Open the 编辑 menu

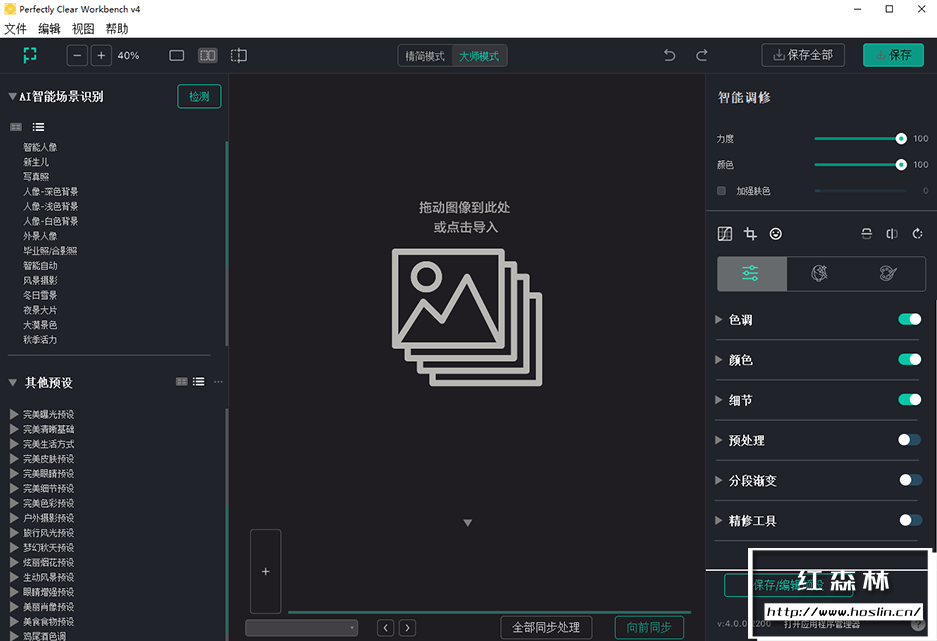click(x=49, y=29)
